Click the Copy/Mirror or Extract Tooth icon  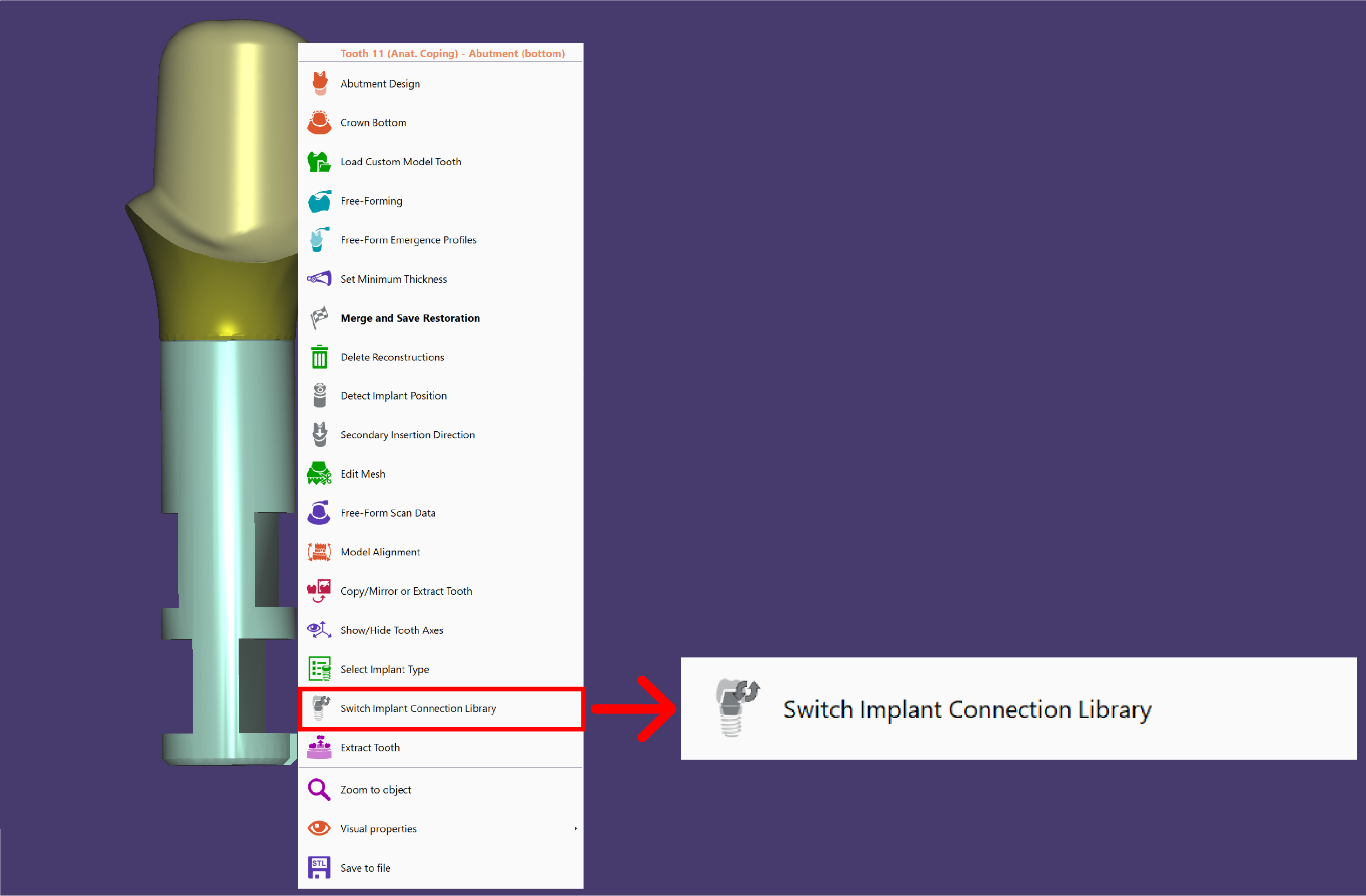click(320, 591)
